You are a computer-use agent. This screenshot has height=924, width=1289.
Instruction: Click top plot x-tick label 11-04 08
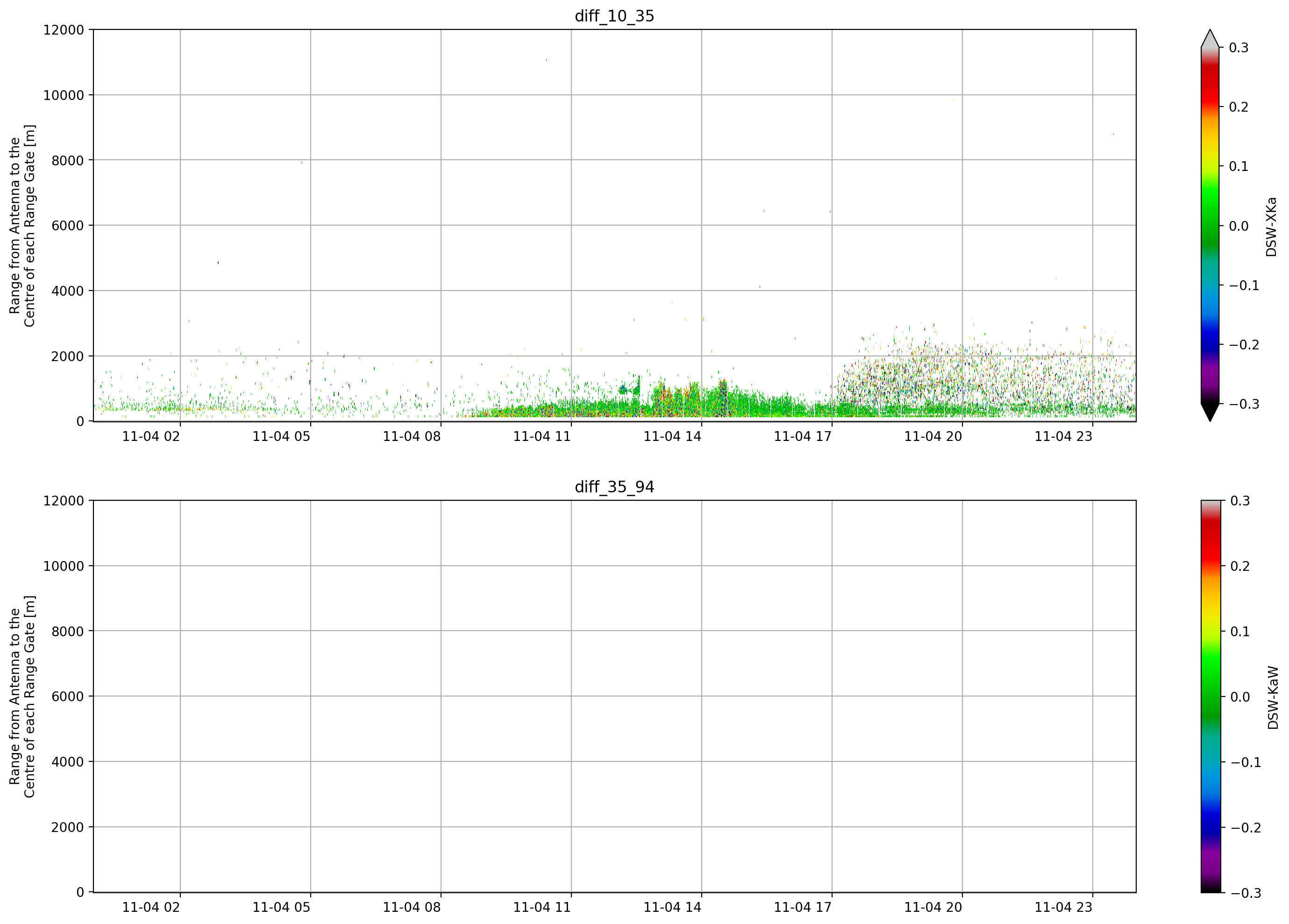pyautogui.click(x=412, y=436)
